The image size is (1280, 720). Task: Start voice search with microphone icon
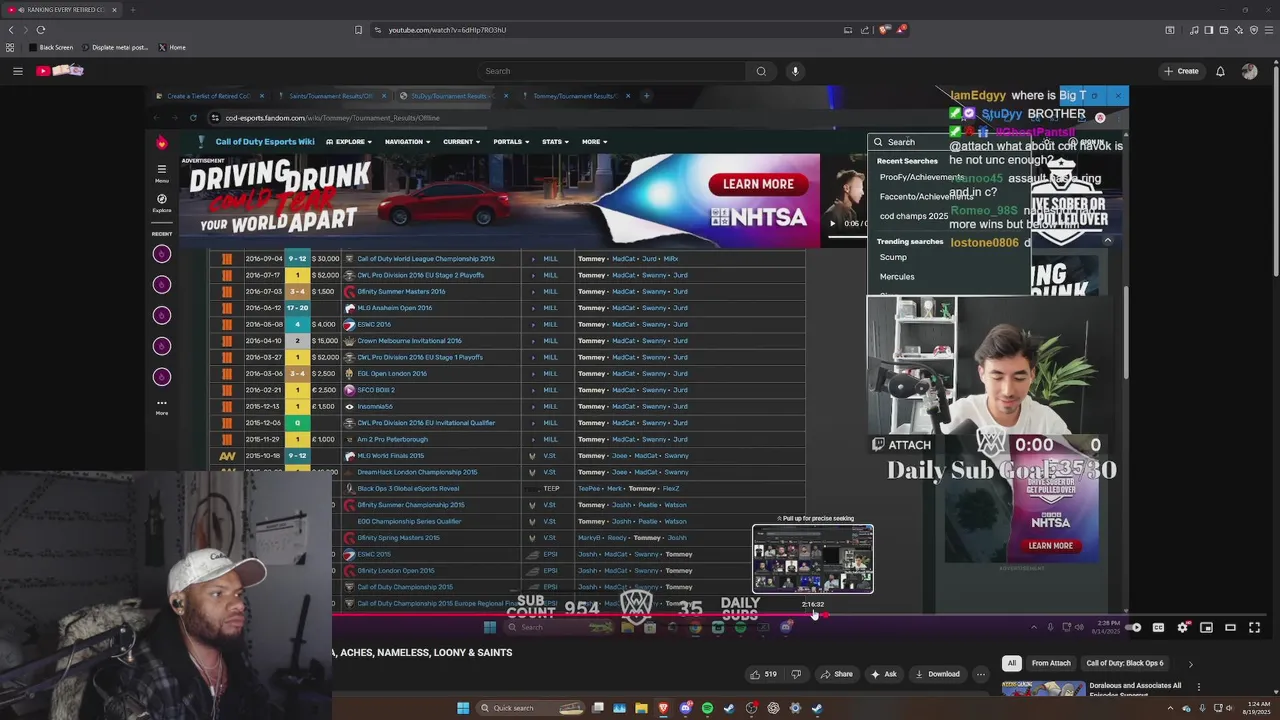[x=795, y=71]
